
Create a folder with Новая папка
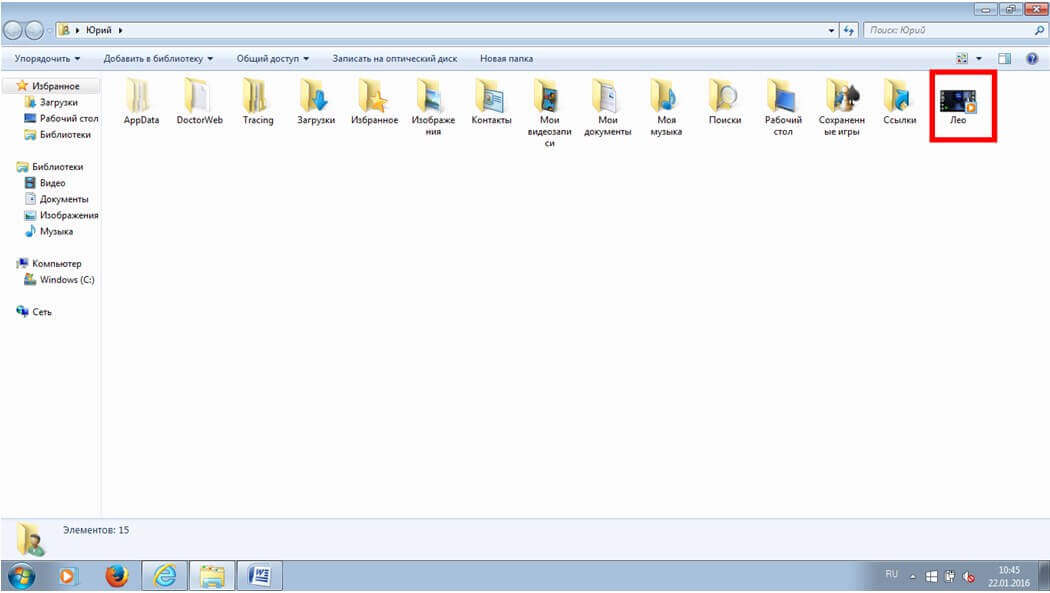506,59
